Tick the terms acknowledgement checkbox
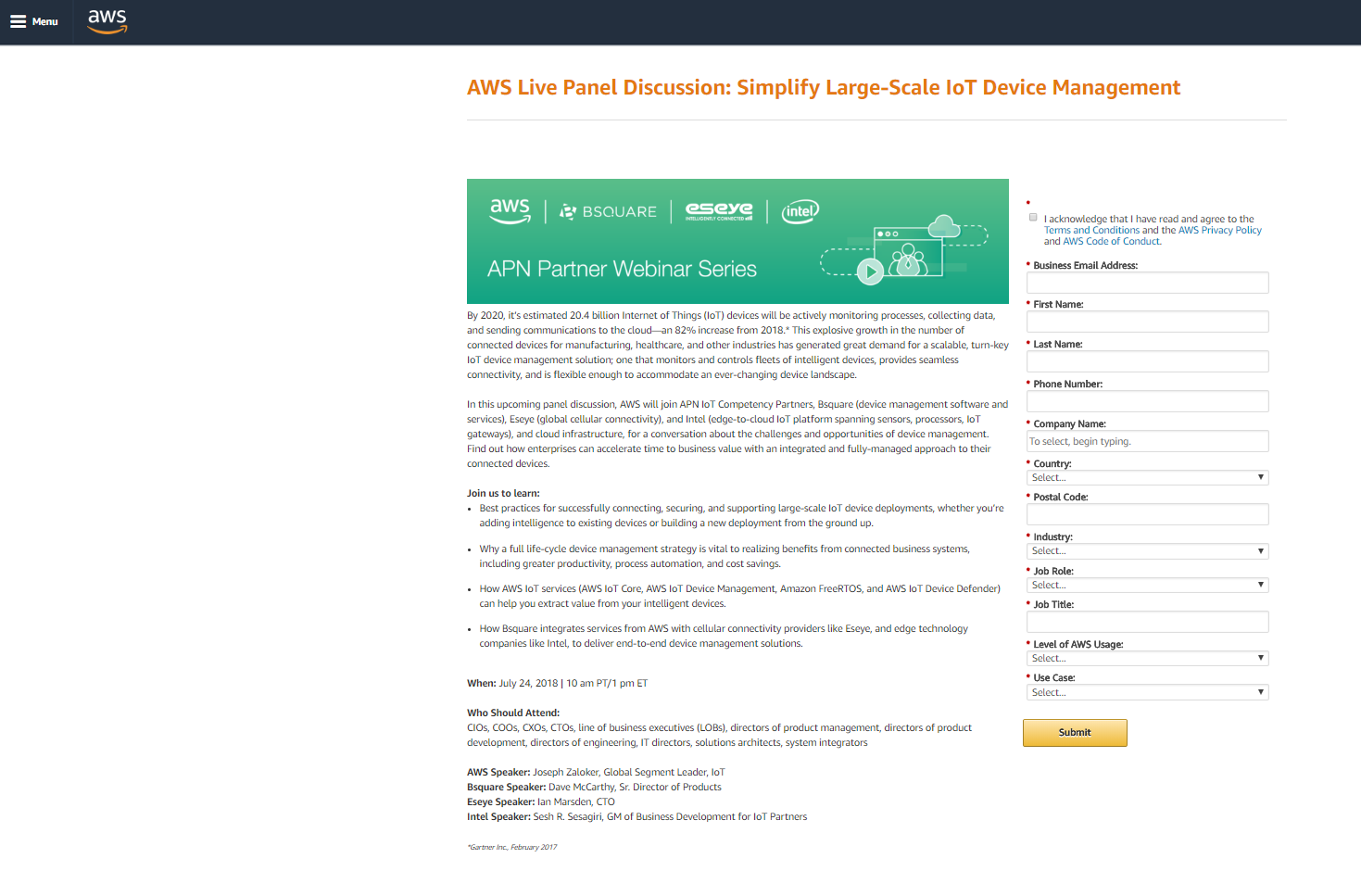 (x=1033, y=217)
